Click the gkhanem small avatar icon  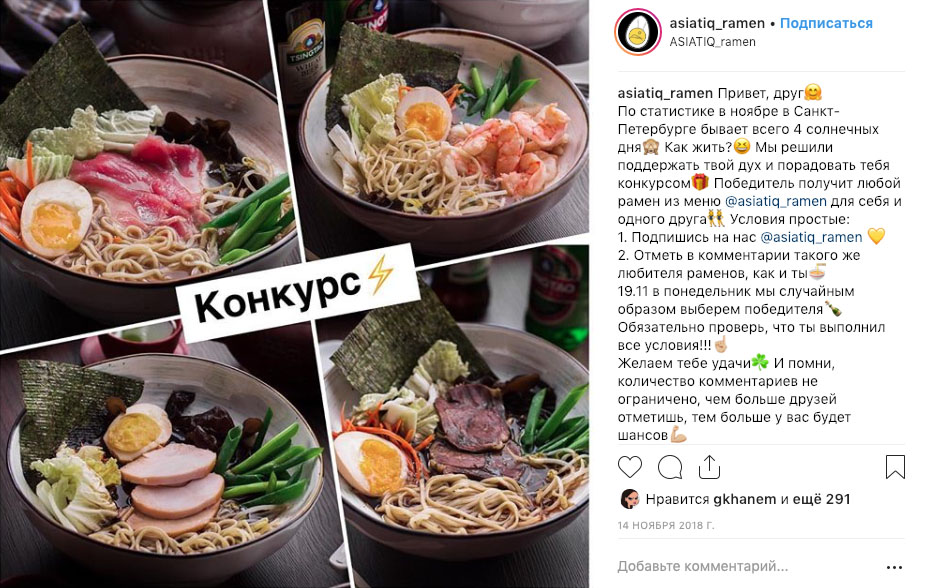[x=630, y=499]
